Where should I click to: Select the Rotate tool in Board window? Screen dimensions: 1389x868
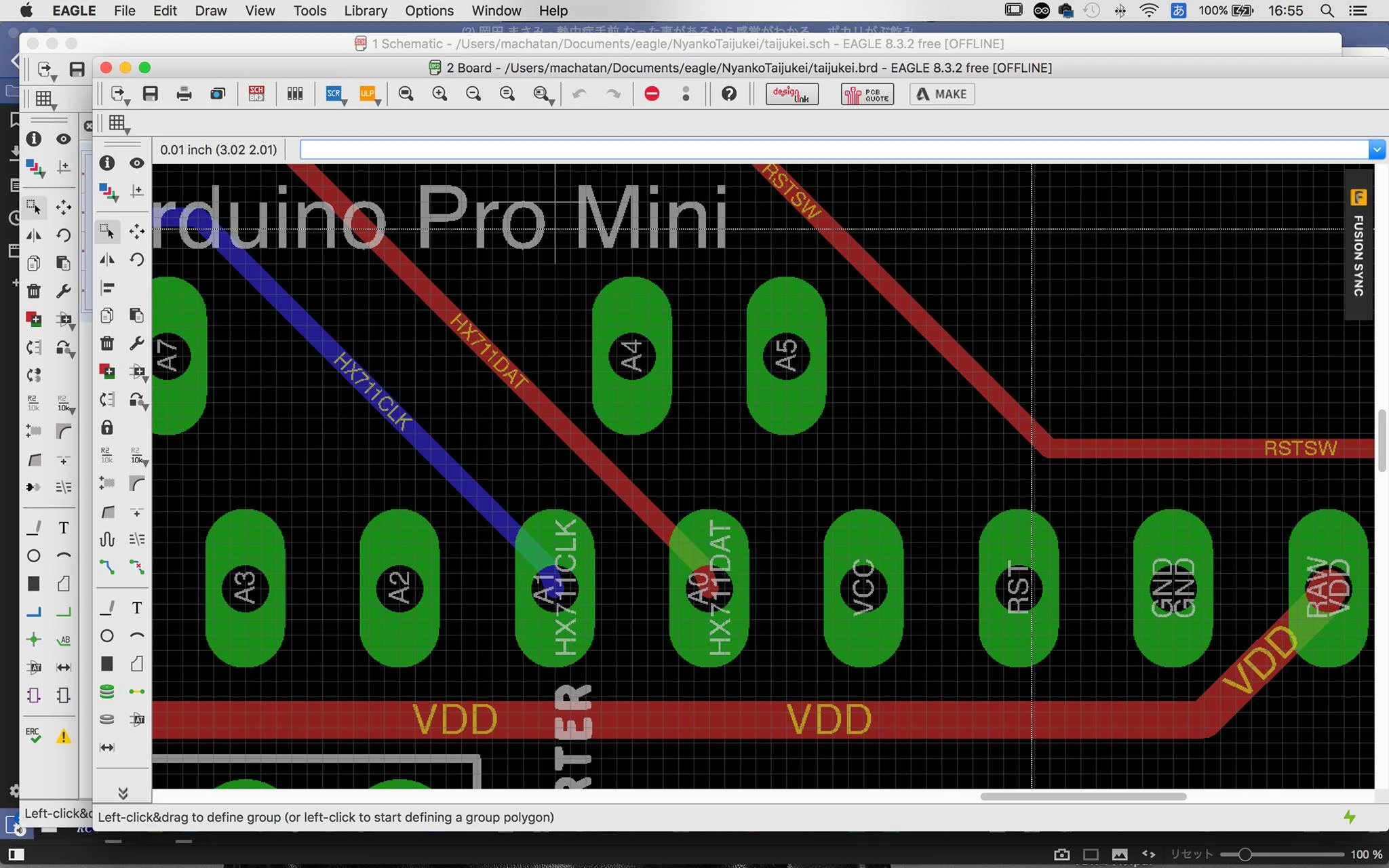point(137,260)
